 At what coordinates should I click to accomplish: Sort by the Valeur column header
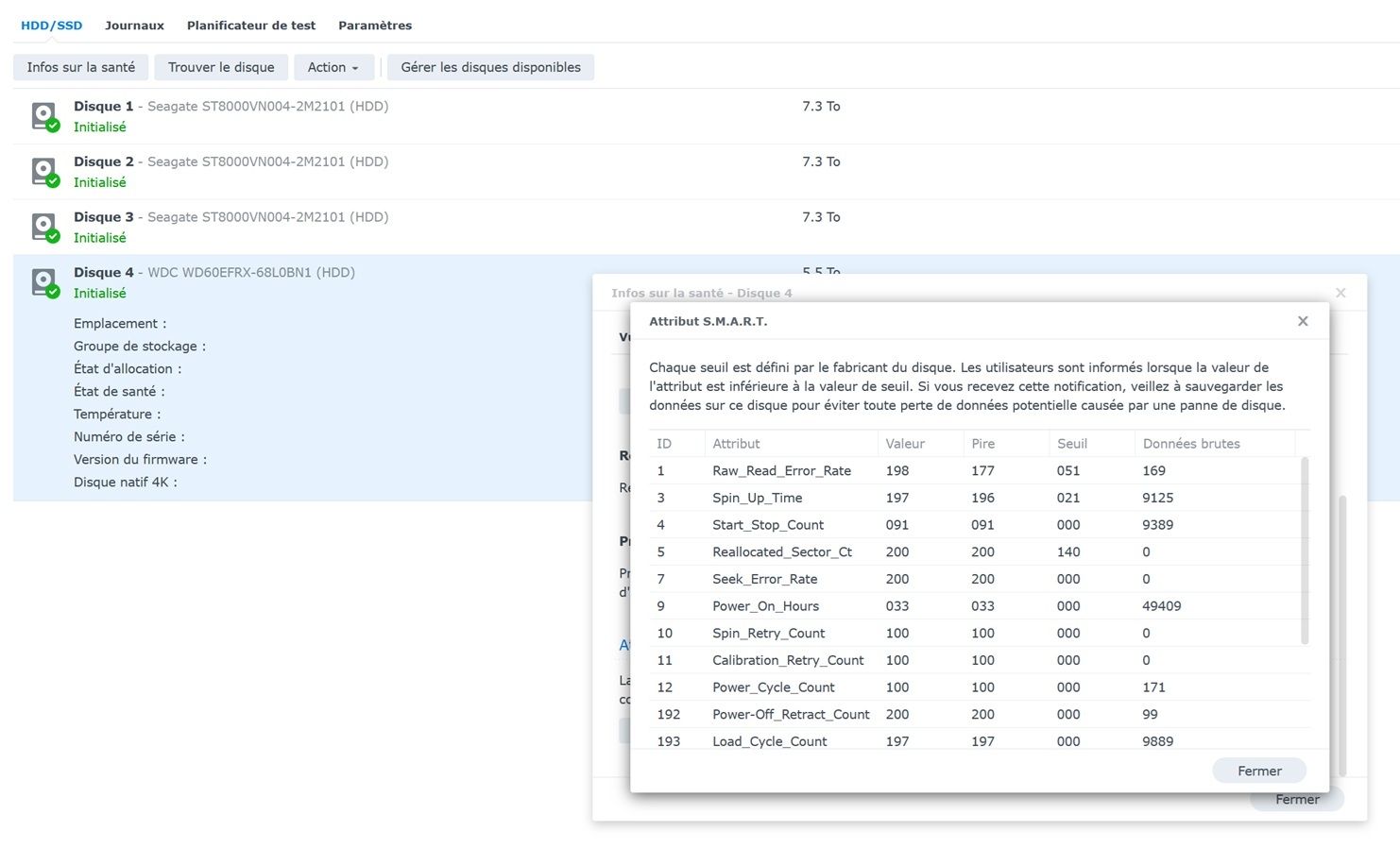[920, 444]
